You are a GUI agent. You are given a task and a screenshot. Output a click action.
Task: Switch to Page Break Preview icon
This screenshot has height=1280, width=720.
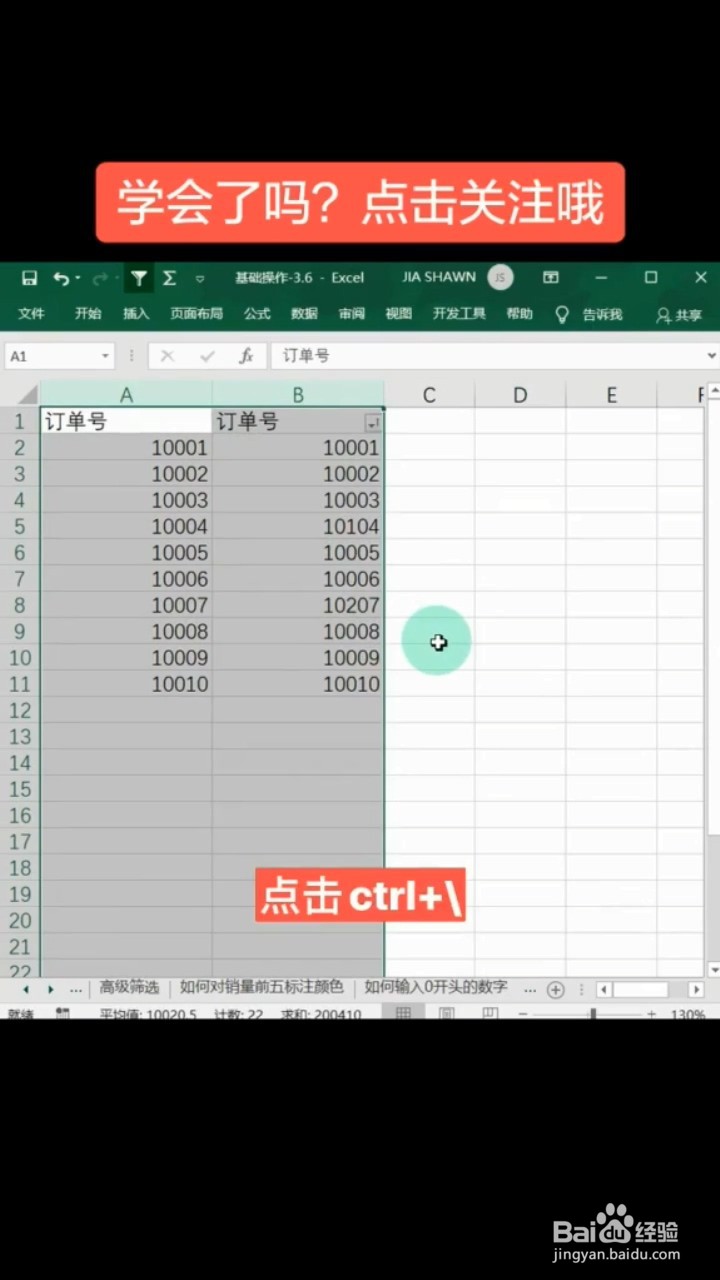(x=490, y=1013)
